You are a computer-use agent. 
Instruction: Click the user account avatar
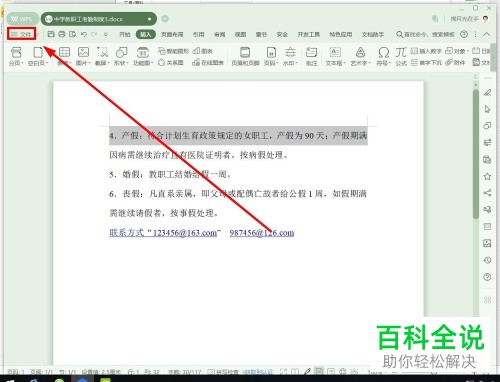click(x=486, y=19)
